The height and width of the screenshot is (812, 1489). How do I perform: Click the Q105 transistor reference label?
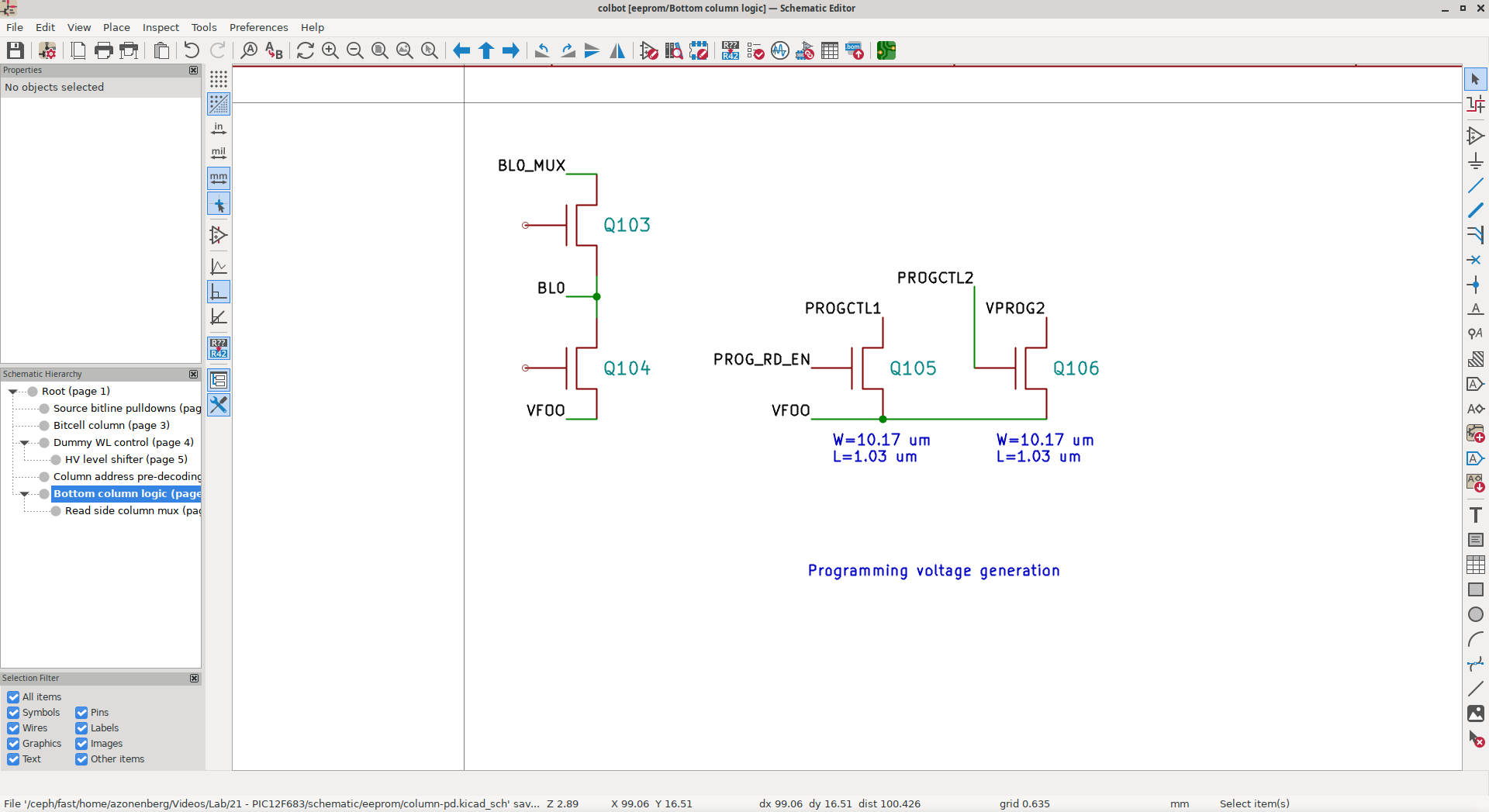point(913,368)
